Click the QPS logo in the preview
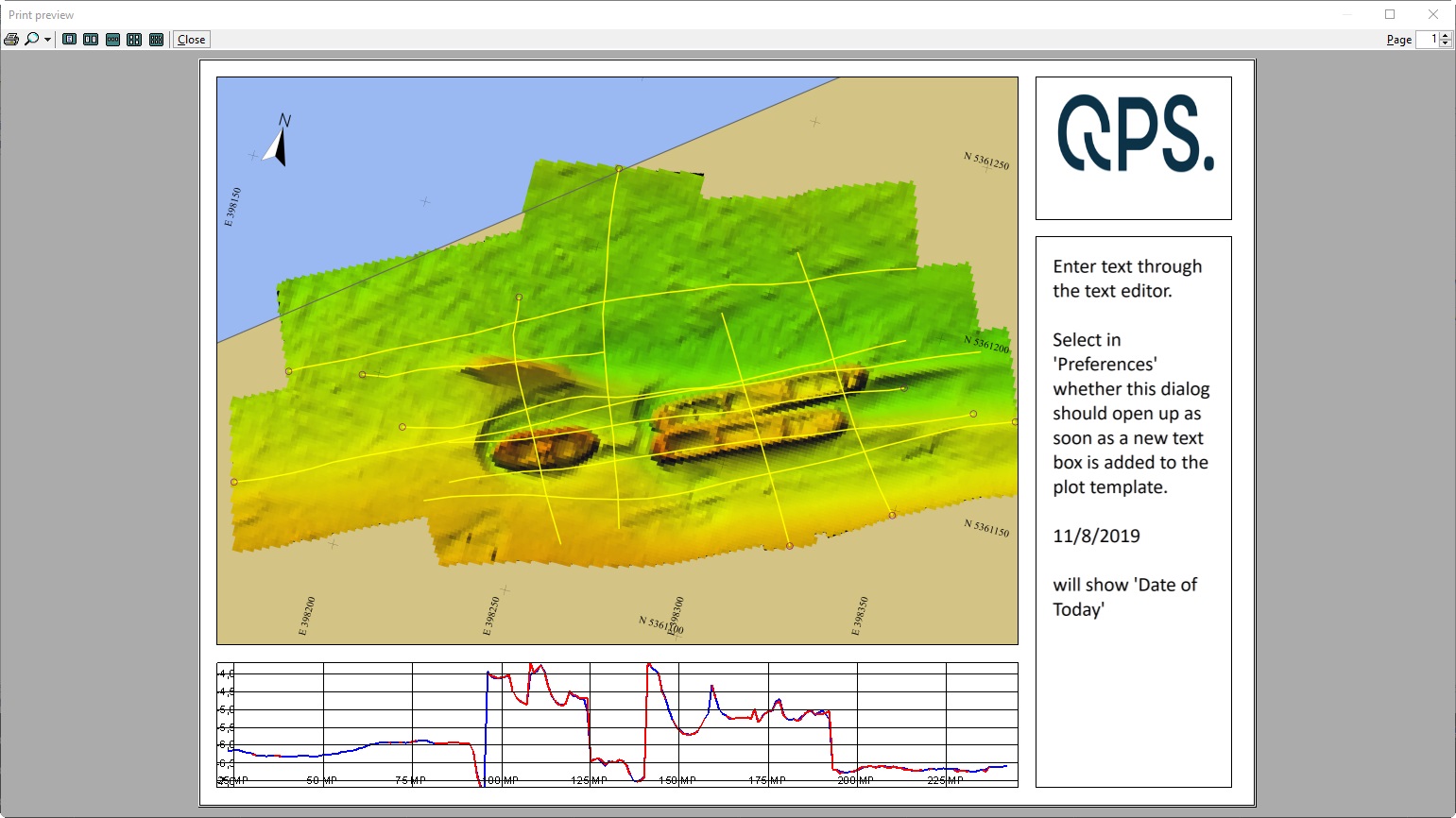This screenshot has height=818, width=1456. coord(1133,147)
